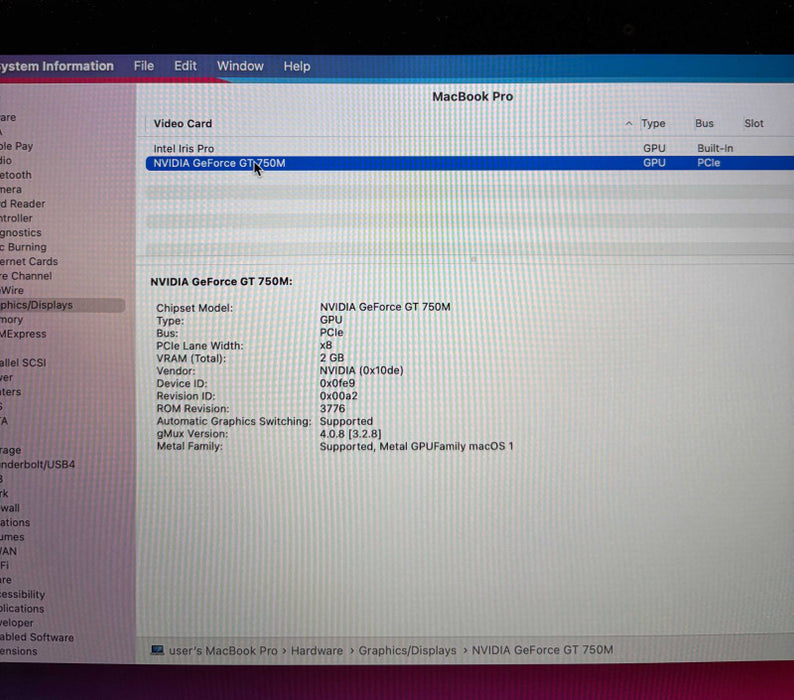The height and width of the screenshot is (700, 794).
Task: Select Fibre Channel in the sidebar
Action: (x=26, y=276)
